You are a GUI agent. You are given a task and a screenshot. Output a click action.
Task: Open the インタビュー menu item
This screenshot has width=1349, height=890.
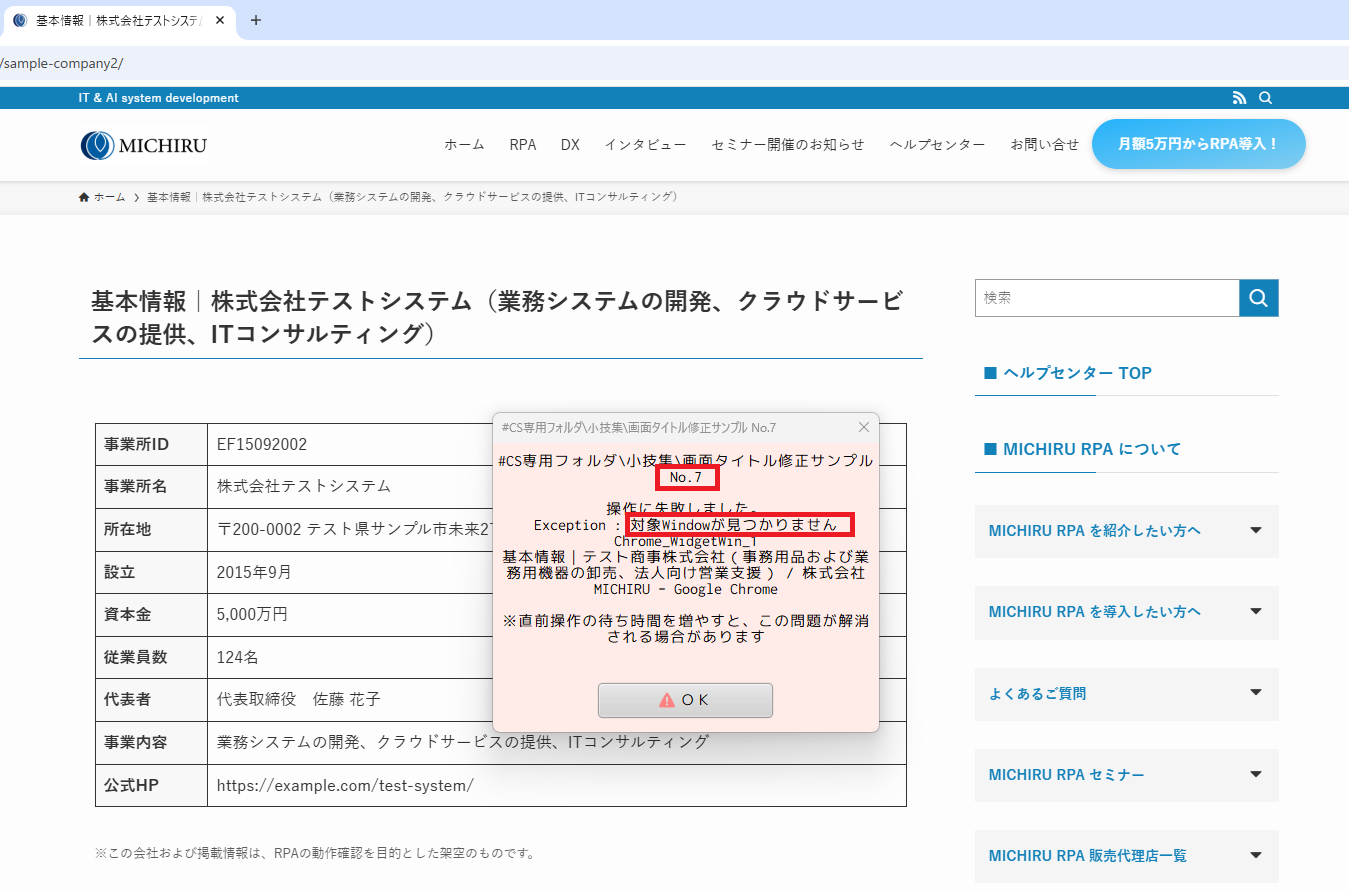click(645, 145)
